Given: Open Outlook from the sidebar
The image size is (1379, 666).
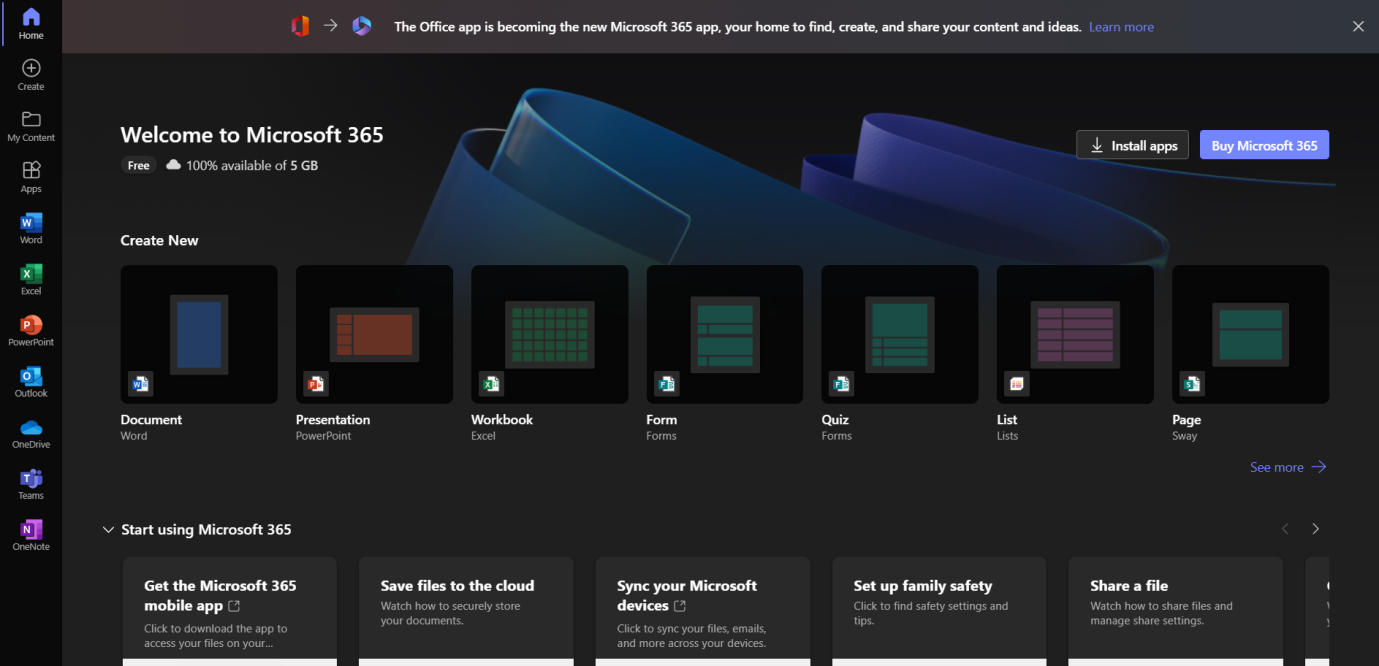Looking at the screenshot, I should click(31, 380).
